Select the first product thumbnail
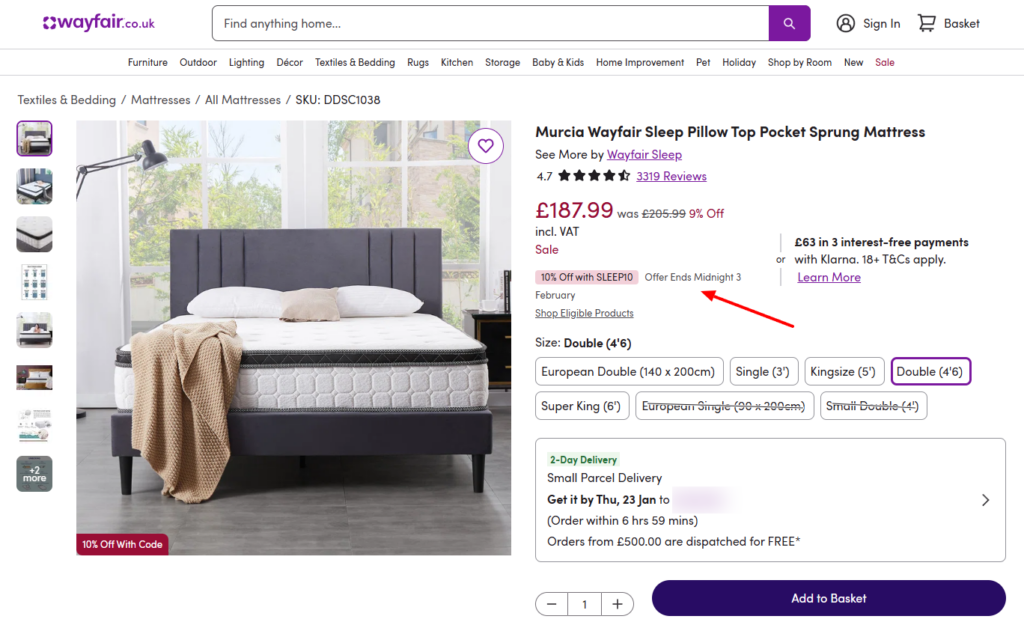This screenshot has width=1024, height=628. (34, 138)
